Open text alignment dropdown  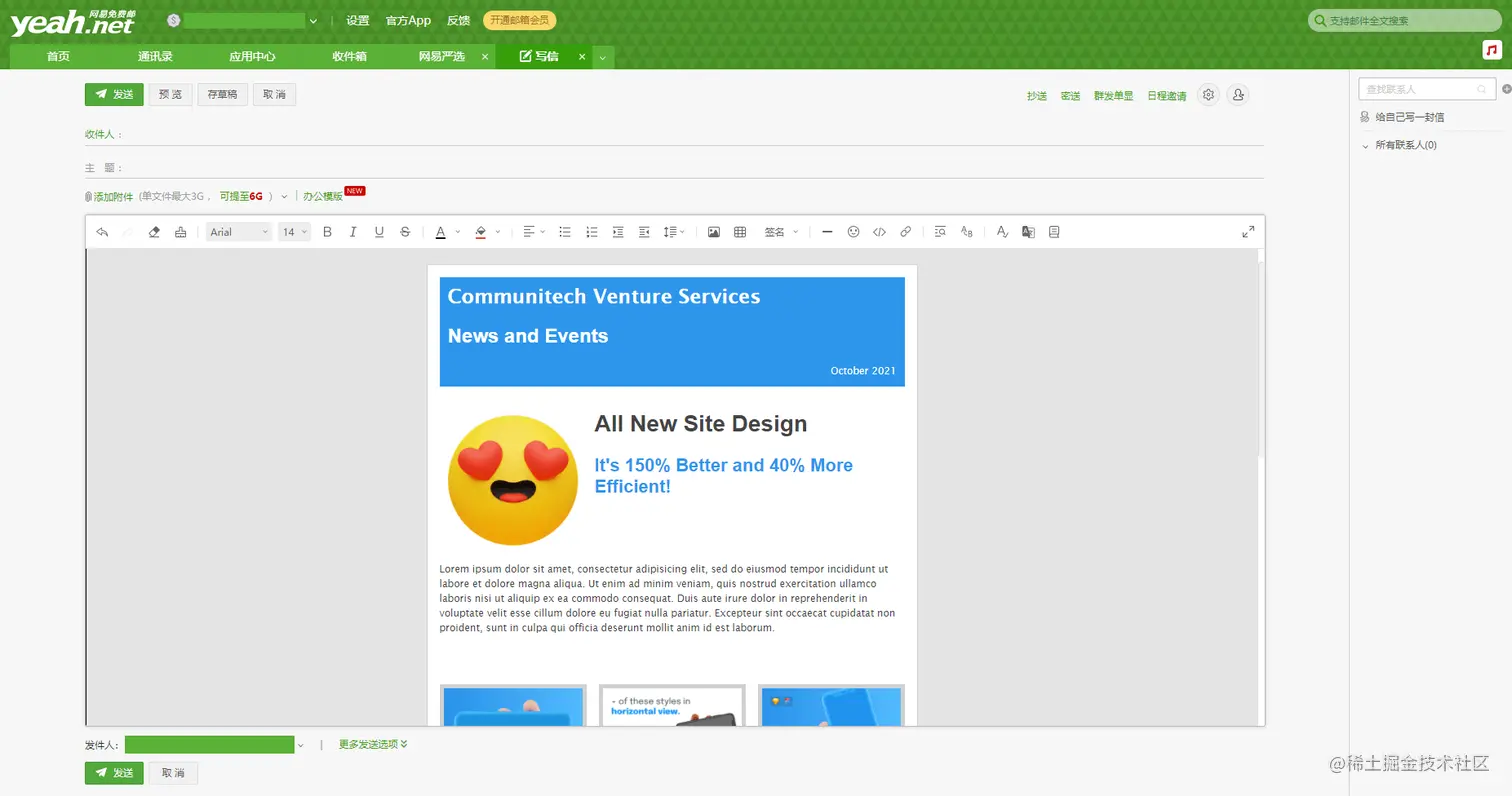pos(534,232)
